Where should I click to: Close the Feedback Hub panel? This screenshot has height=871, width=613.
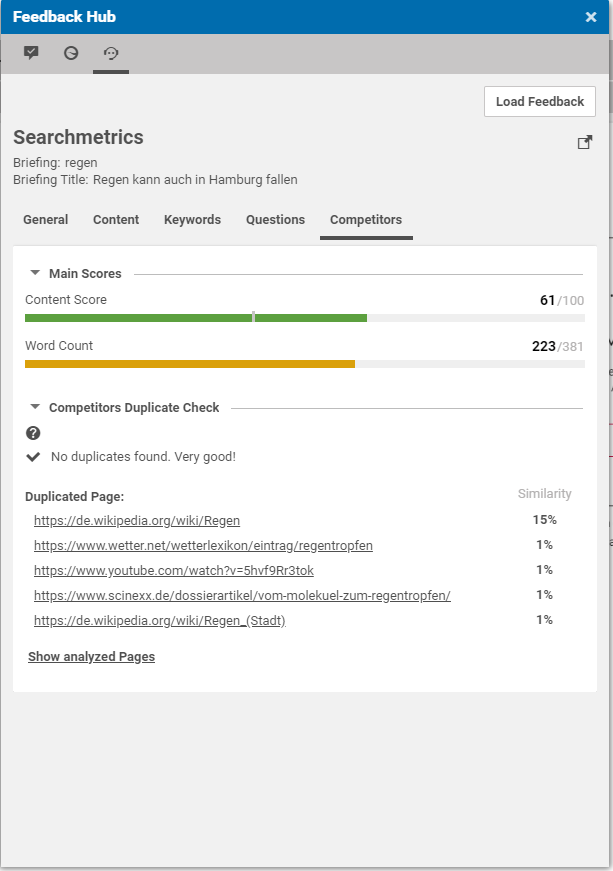coord(591,17)
